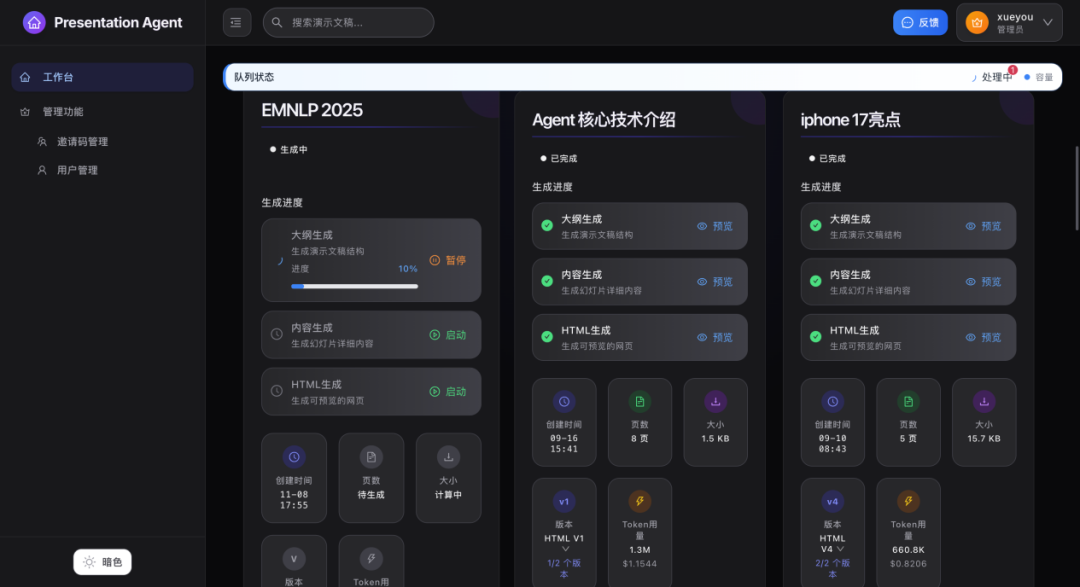The image size is (1080, 587).
Task: Click iphone card 大小 download icon
Action: coord(984,402)
